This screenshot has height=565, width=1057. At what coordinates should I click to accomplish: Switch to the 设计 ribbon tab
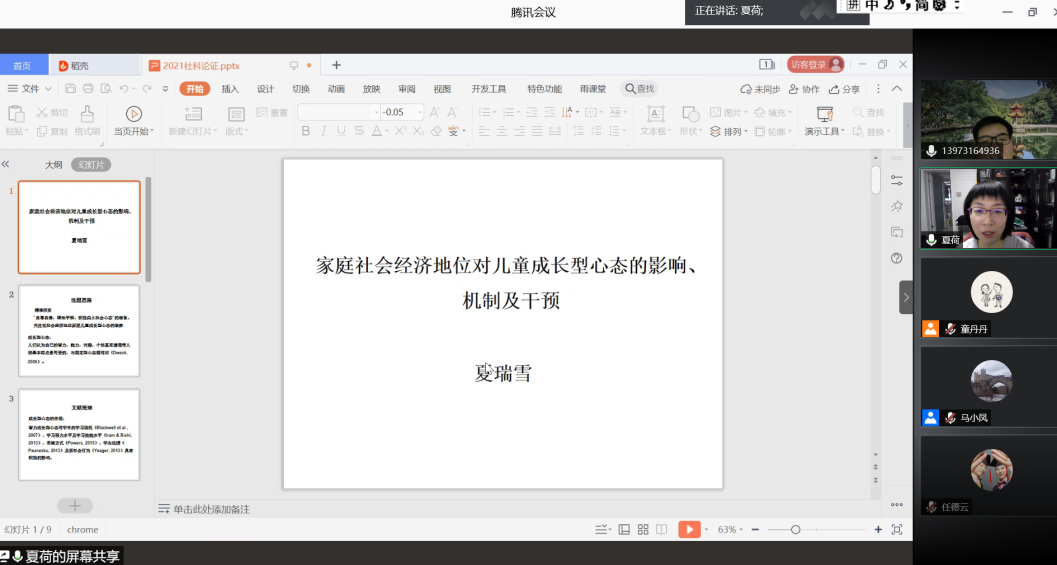(265, 89)
